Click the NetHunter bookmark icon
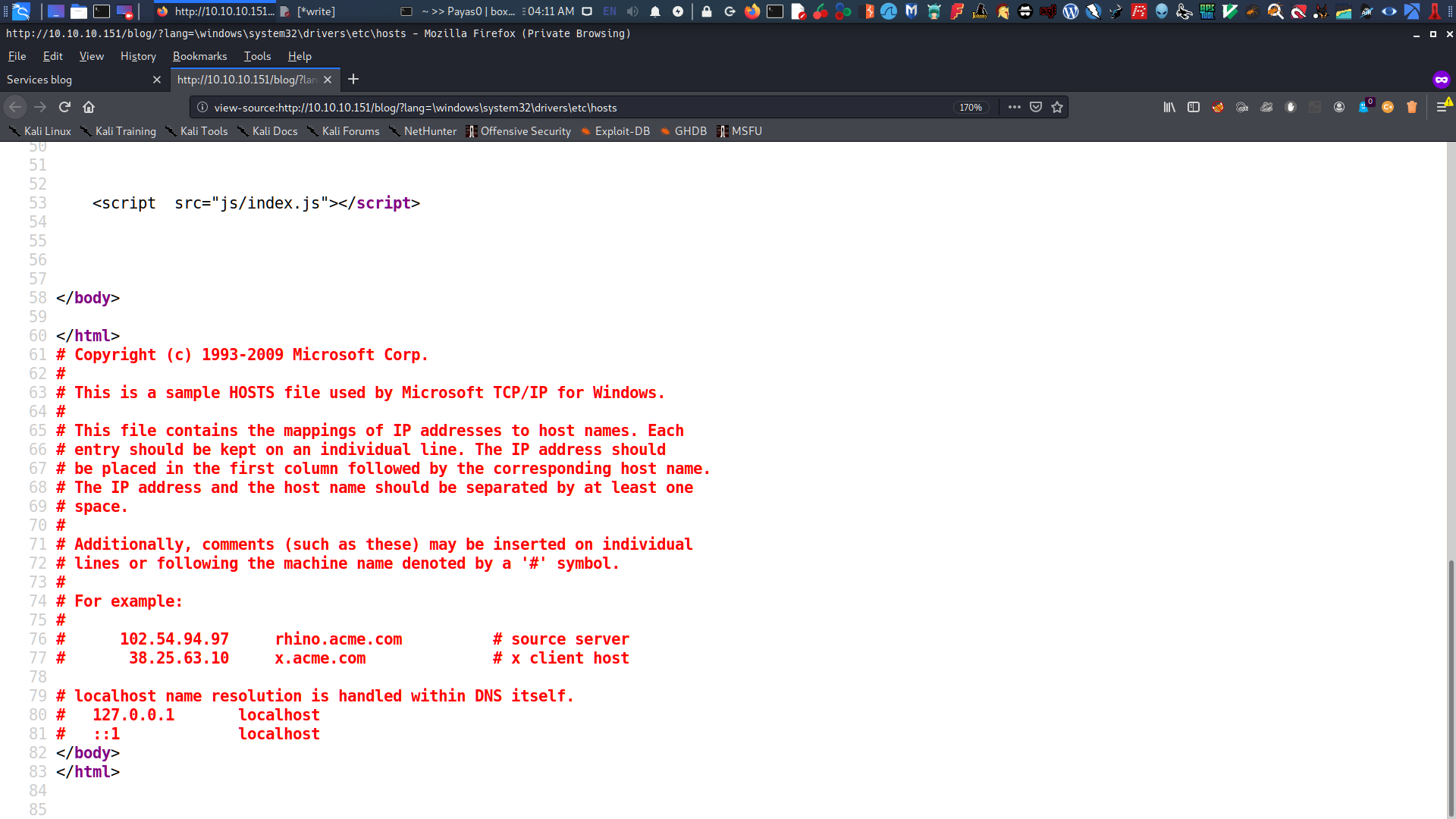Image resolution: width=1456 pixels, height=819 pixels. pyautogui.click(x=396, y=131)
